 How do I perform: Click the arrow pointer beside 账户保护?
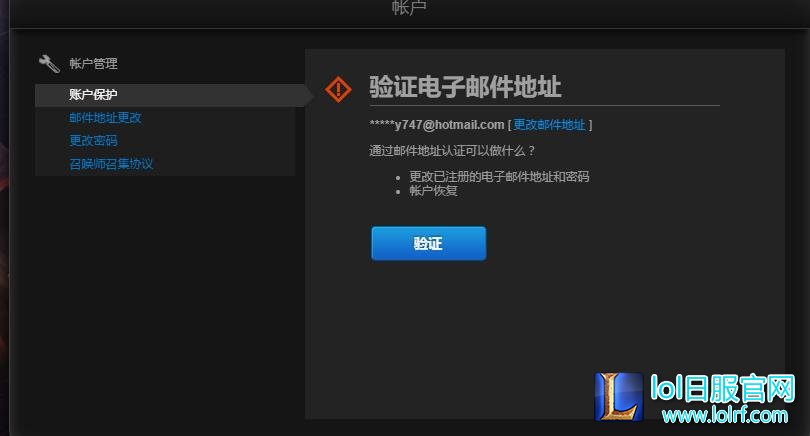[x=306, y=95]
